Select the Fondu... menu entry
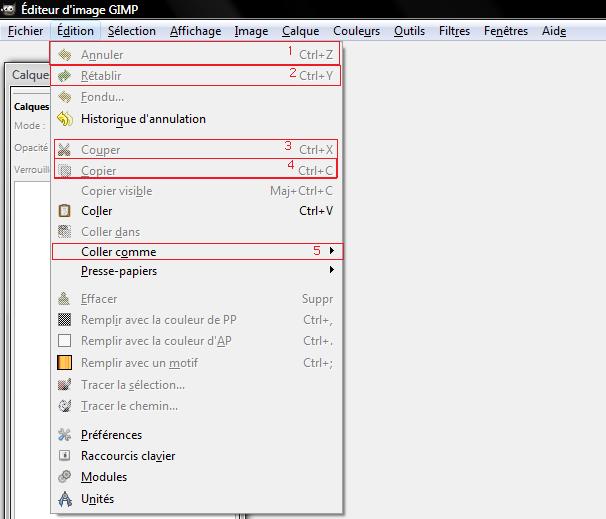Viewport: 606px width, 519px height. [197, 97]
